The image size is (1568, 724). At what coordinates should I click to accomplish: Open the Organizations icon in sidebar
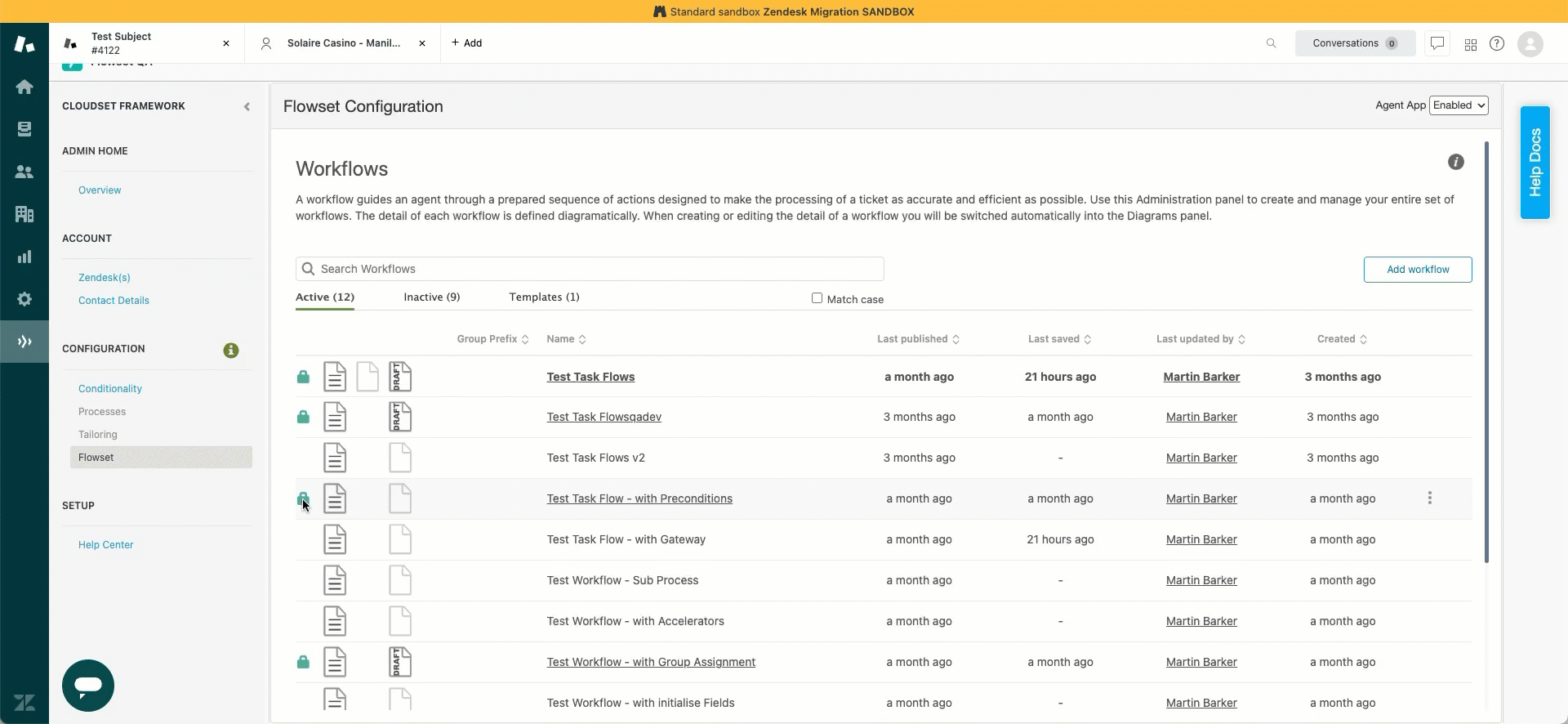24,214
